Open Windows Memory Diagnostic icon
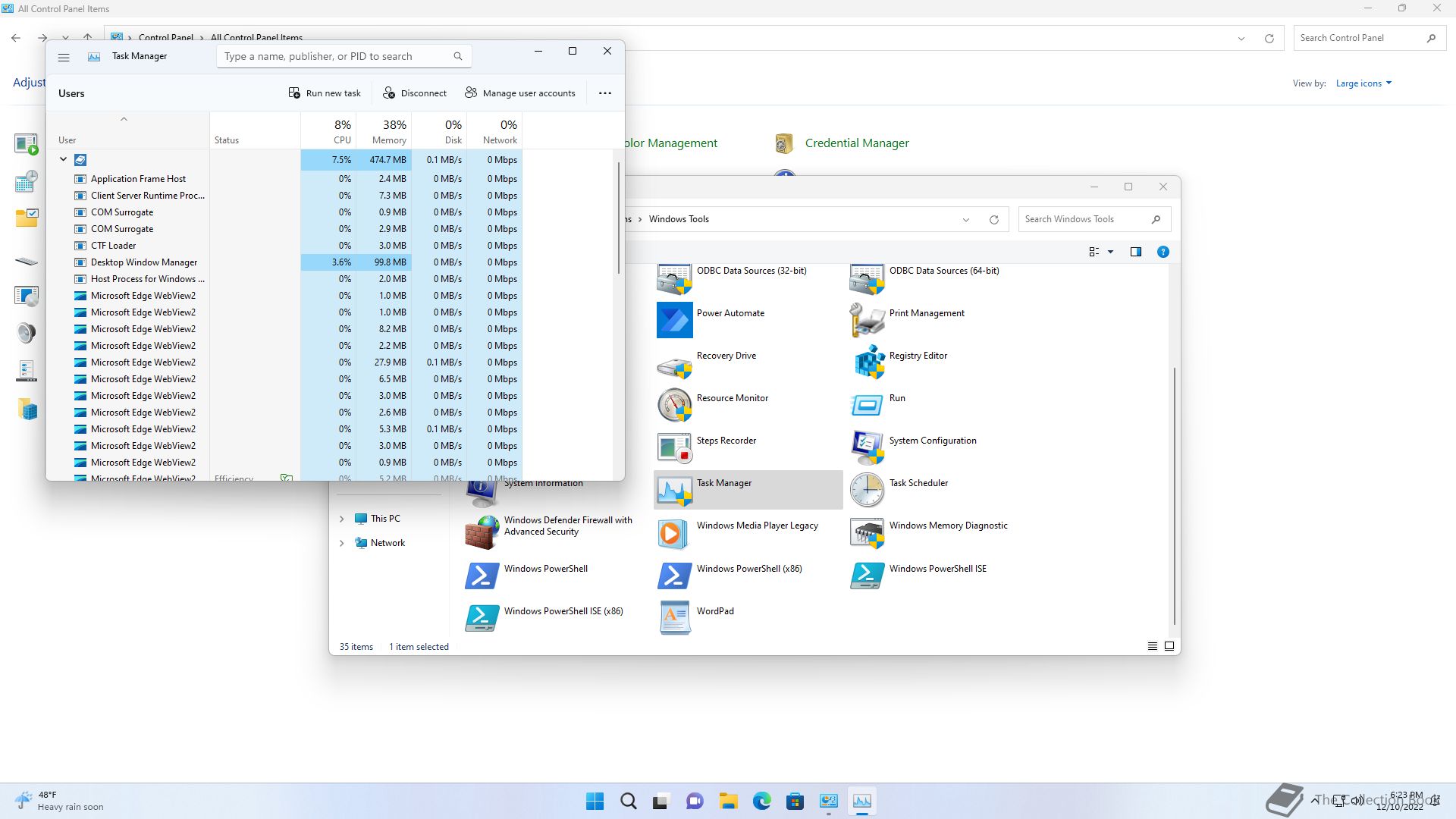 867,532
